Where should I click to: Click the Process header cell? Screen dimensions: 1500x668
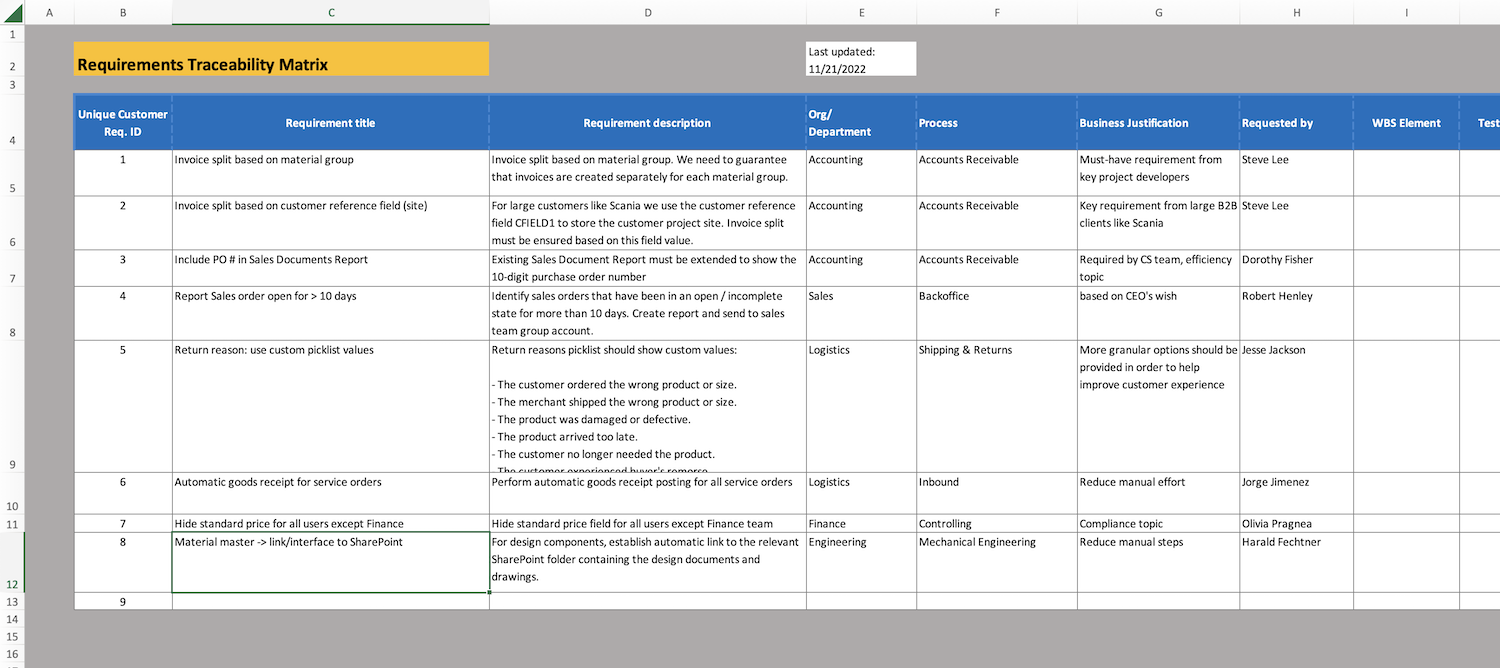[997, 123]
